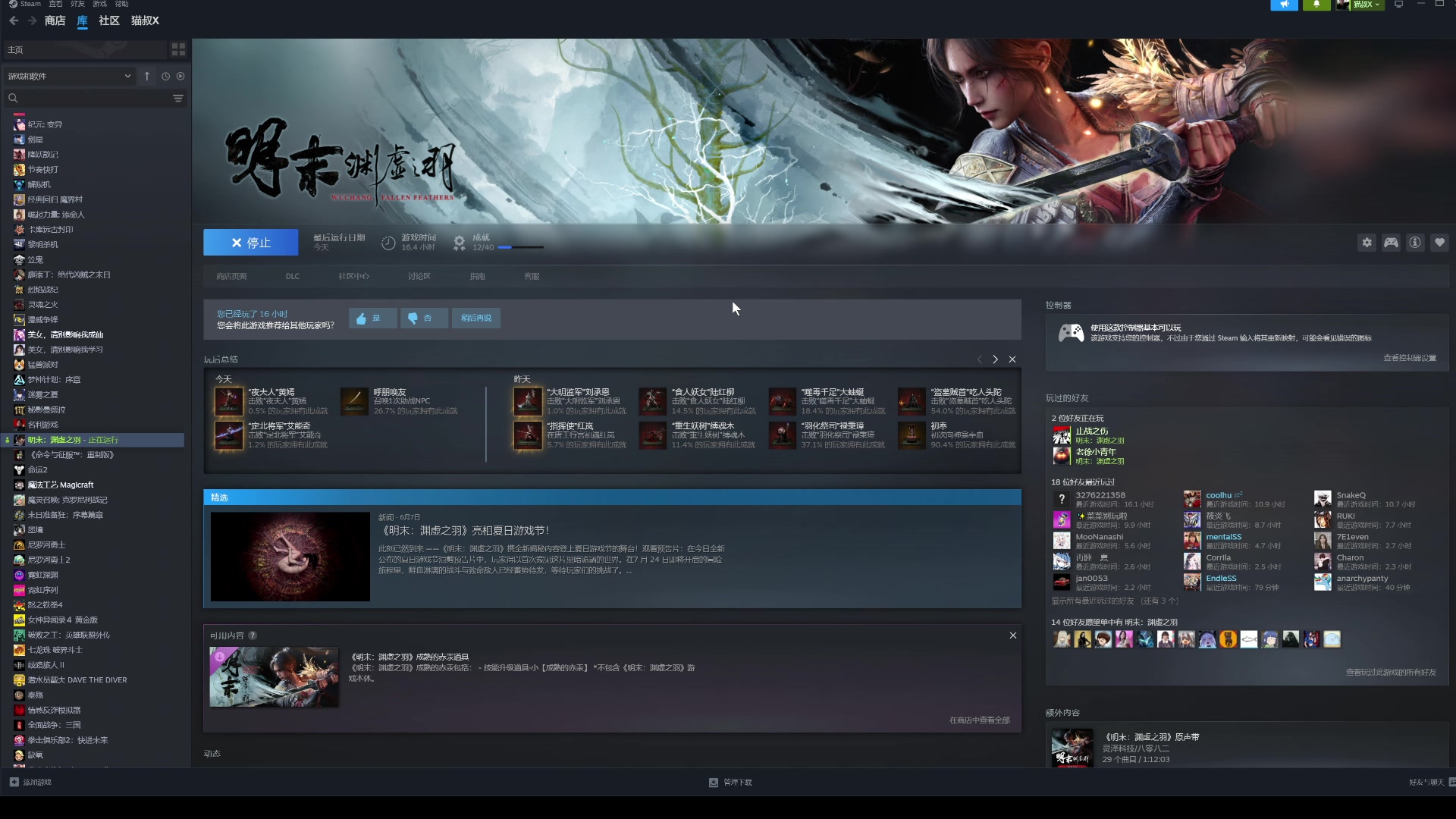The width and height of the screenshot is (1456, 819).
Task: Open 管理下载 downloads manager
Action: click(730, 783)
